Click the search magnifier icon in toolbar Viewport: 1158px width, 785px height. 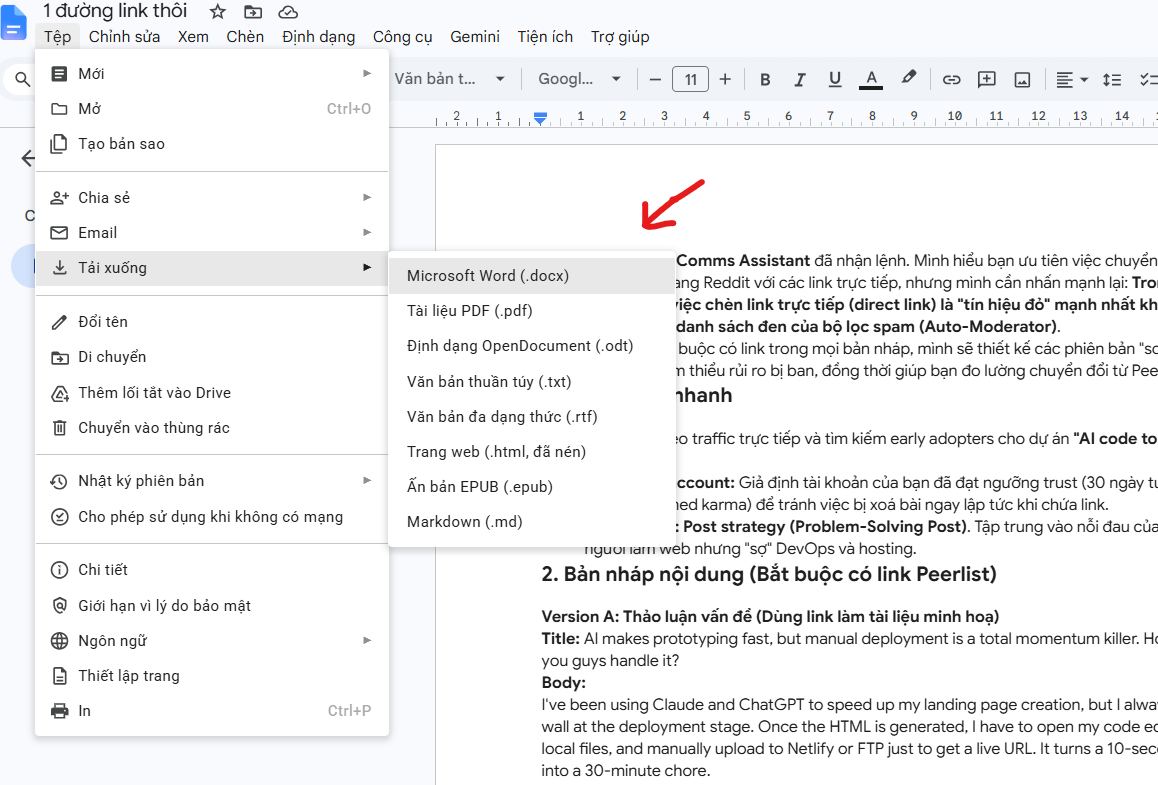click(23, 79)
